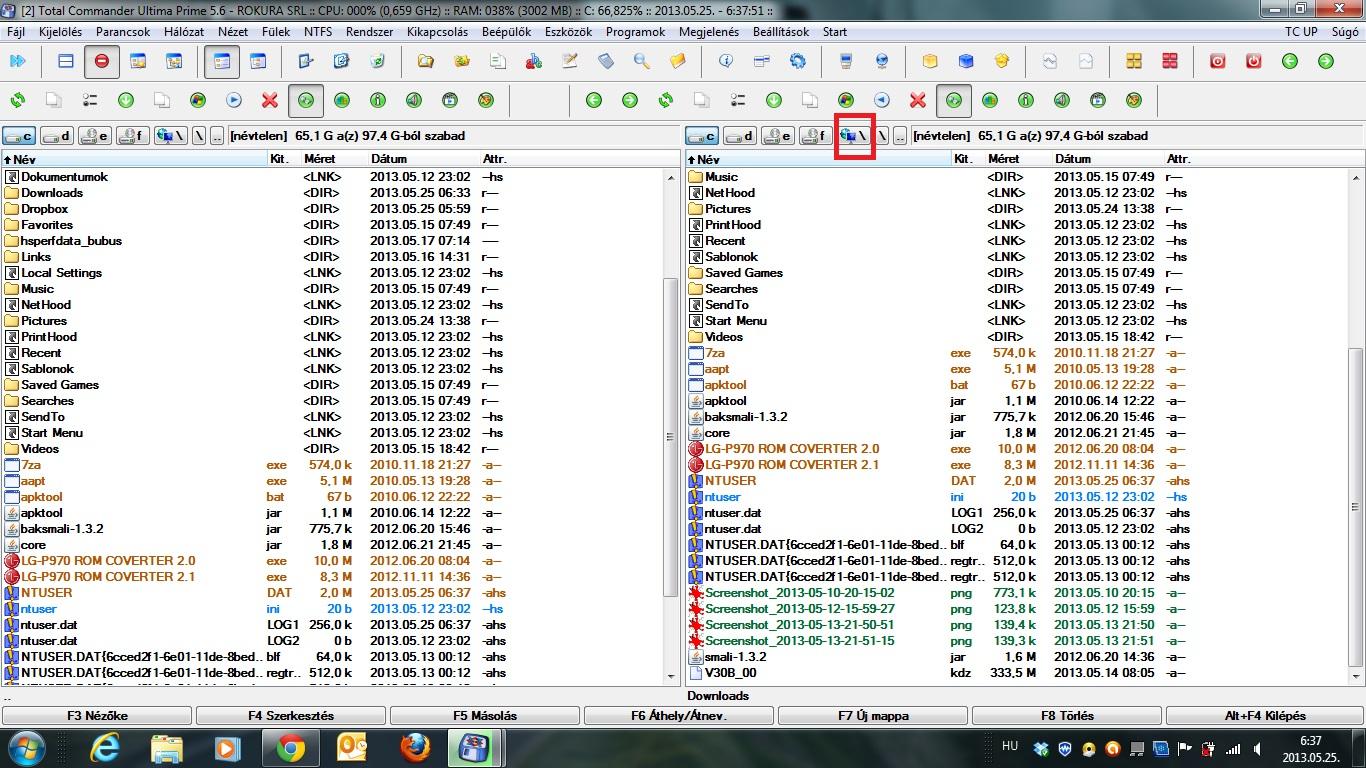This screenshot has height=768, width=1366.
Task: Select the Dropbox folder in left panel
Action: click(45, 209)
